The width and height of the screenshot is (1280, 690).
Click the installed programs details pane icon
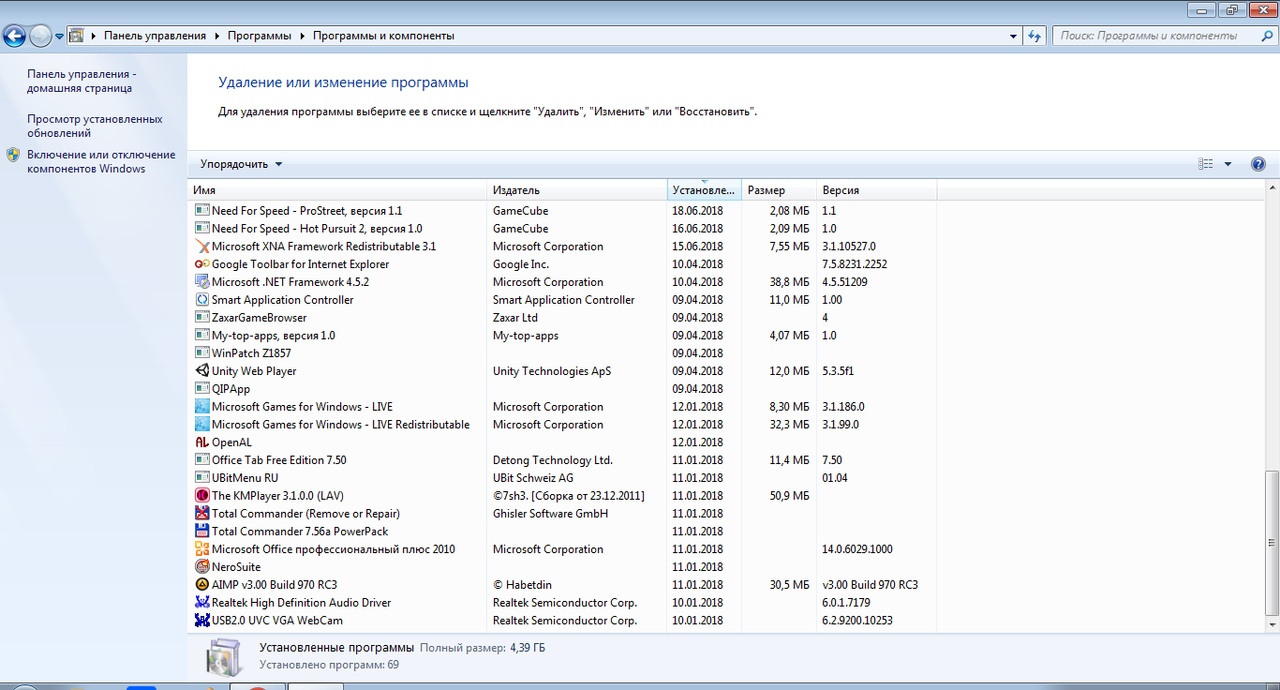tap(224, 657)
